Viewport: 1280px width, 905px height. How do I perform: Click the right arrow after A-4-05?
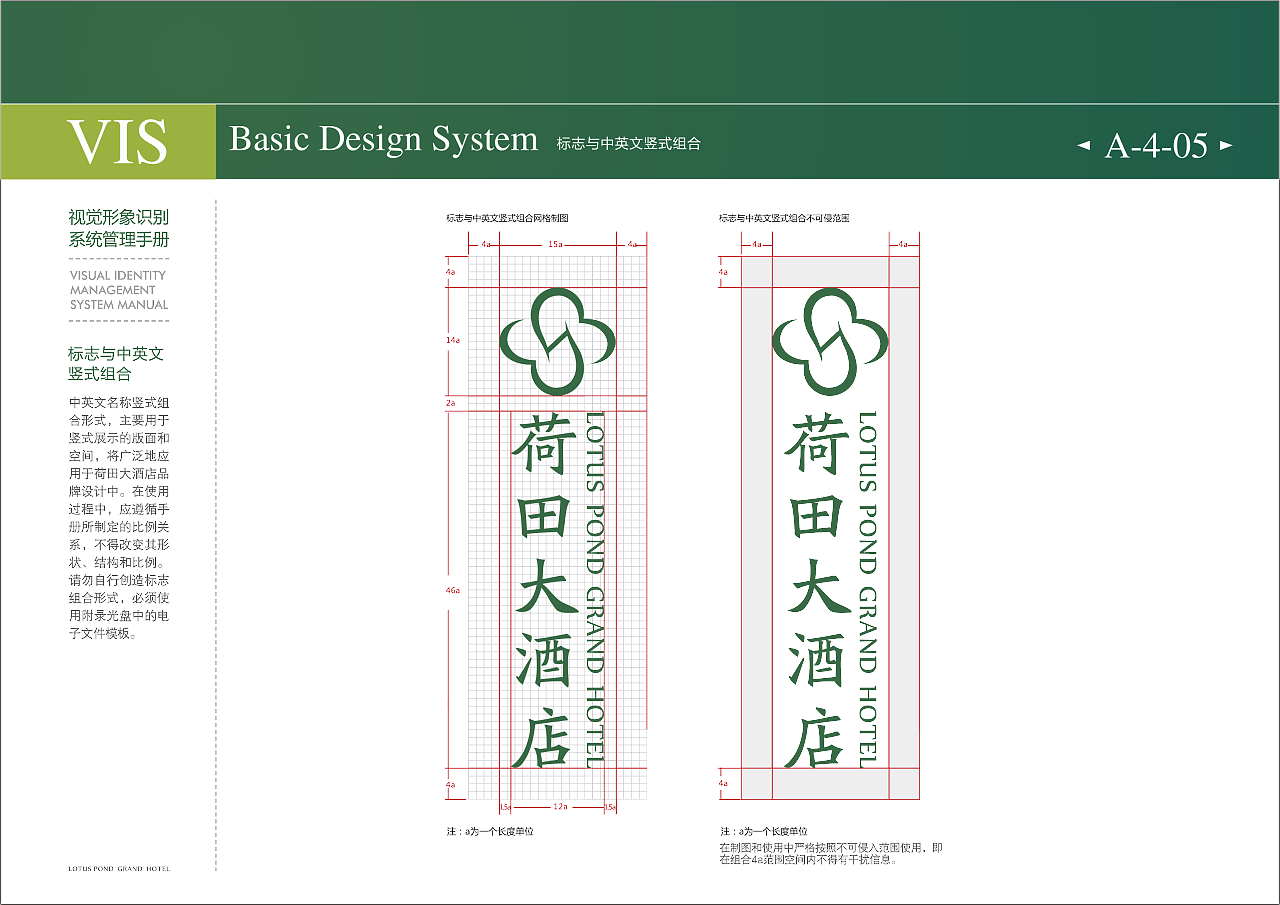[x=1226, y=146]
